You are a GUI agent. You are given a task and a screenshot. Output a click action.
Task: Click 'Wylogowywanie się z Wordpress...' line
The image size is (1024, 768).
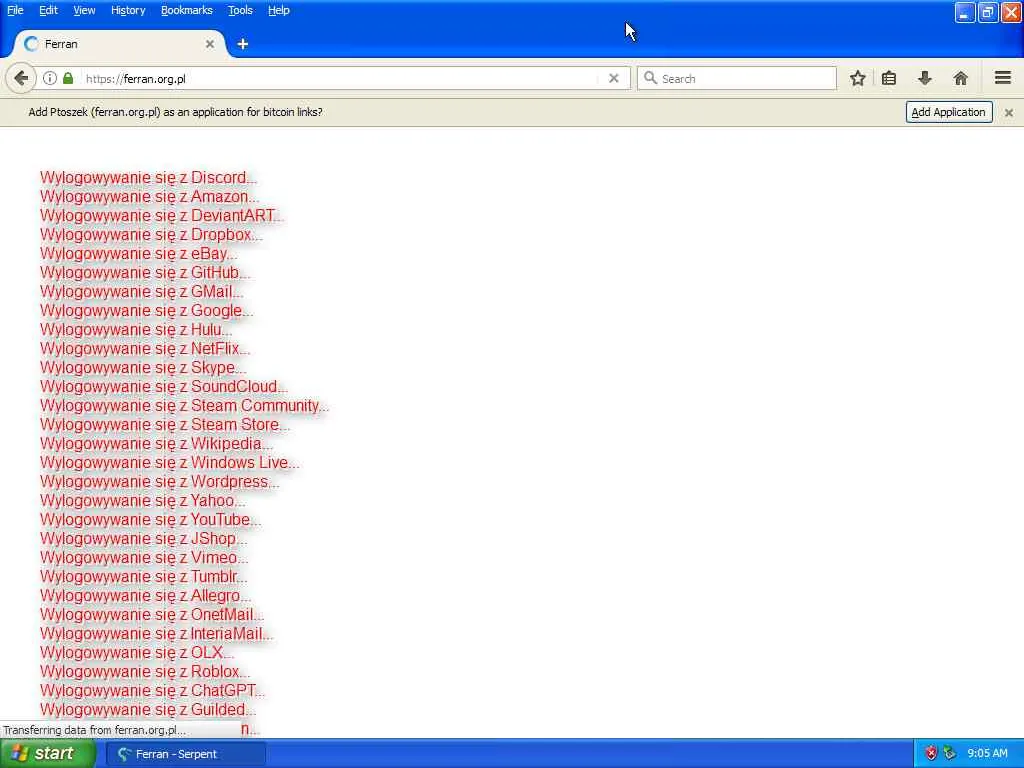tap(160, 481)
